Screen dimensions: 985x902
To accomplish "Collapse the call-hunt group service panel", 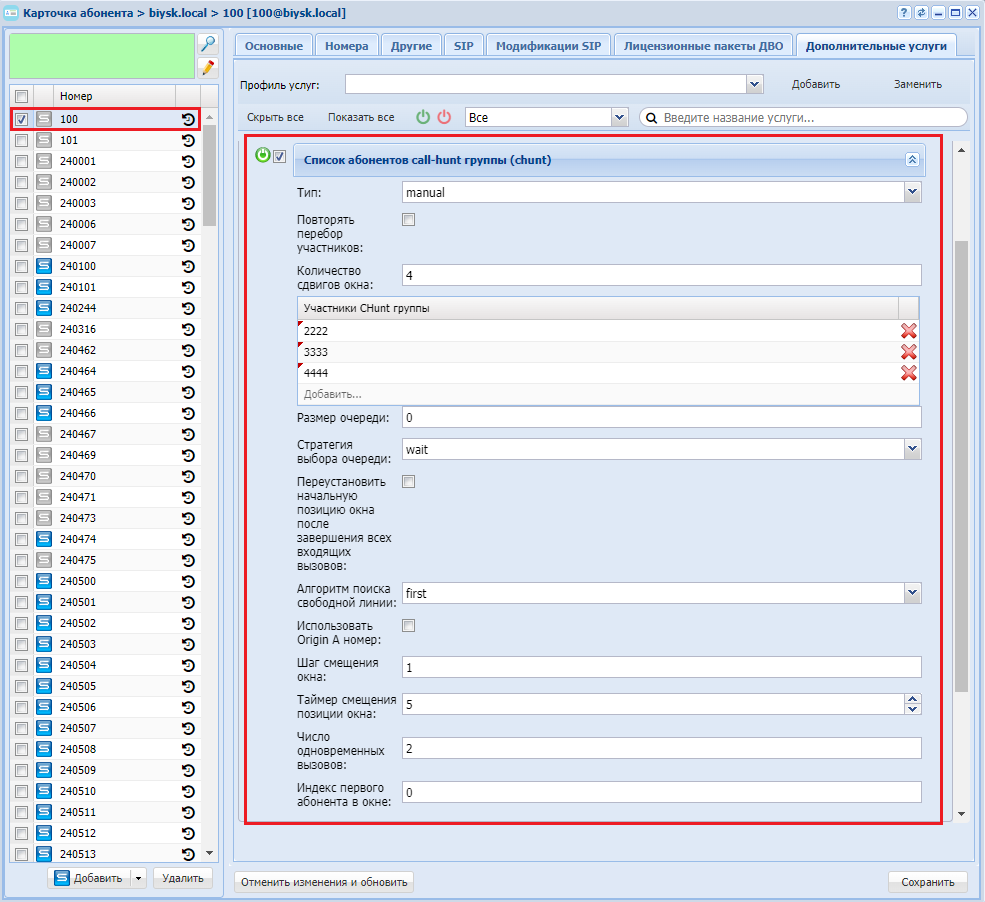I will pyautogui.click(x=911, y=160).
